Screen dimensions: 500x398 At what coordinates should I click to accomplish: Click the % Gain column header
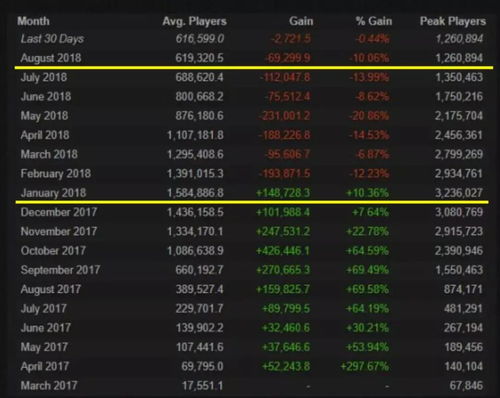pos(374,21)
